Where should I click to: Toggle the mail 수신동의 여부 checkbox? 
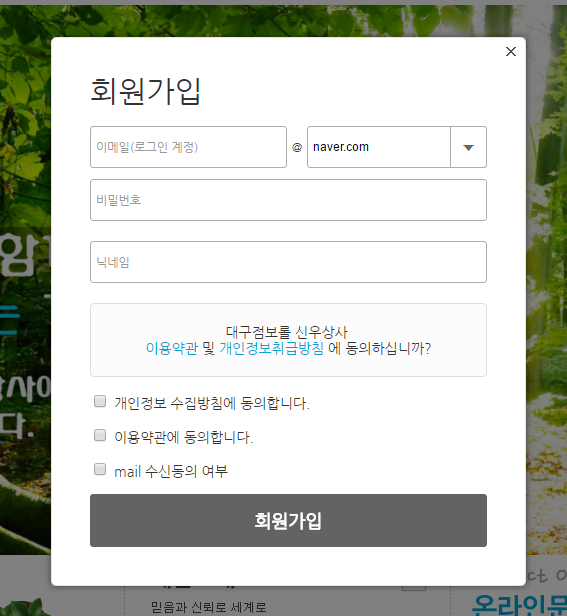(x=100, y=469)
